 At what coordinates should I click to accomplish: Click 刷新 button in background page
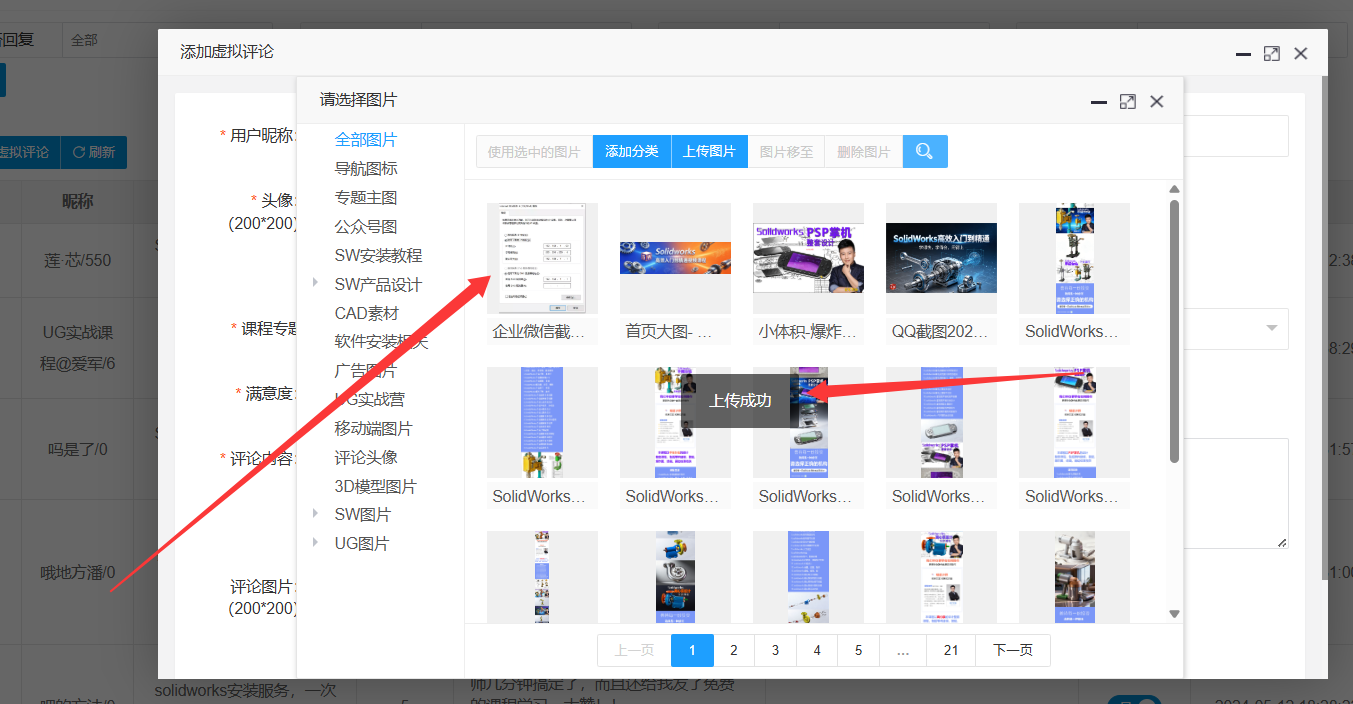click(94, 152)
